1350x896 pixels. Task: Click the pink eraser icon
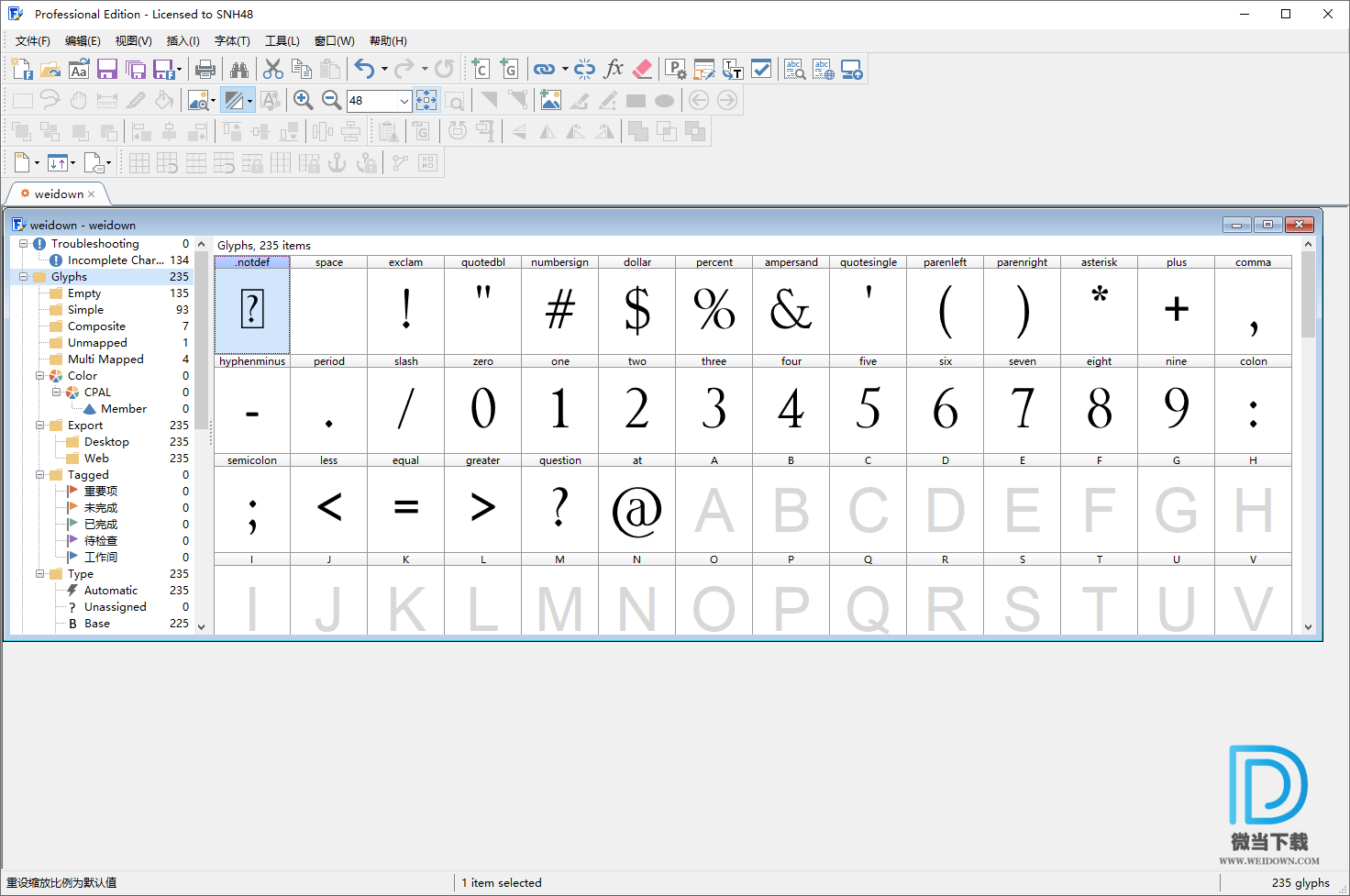642,69
